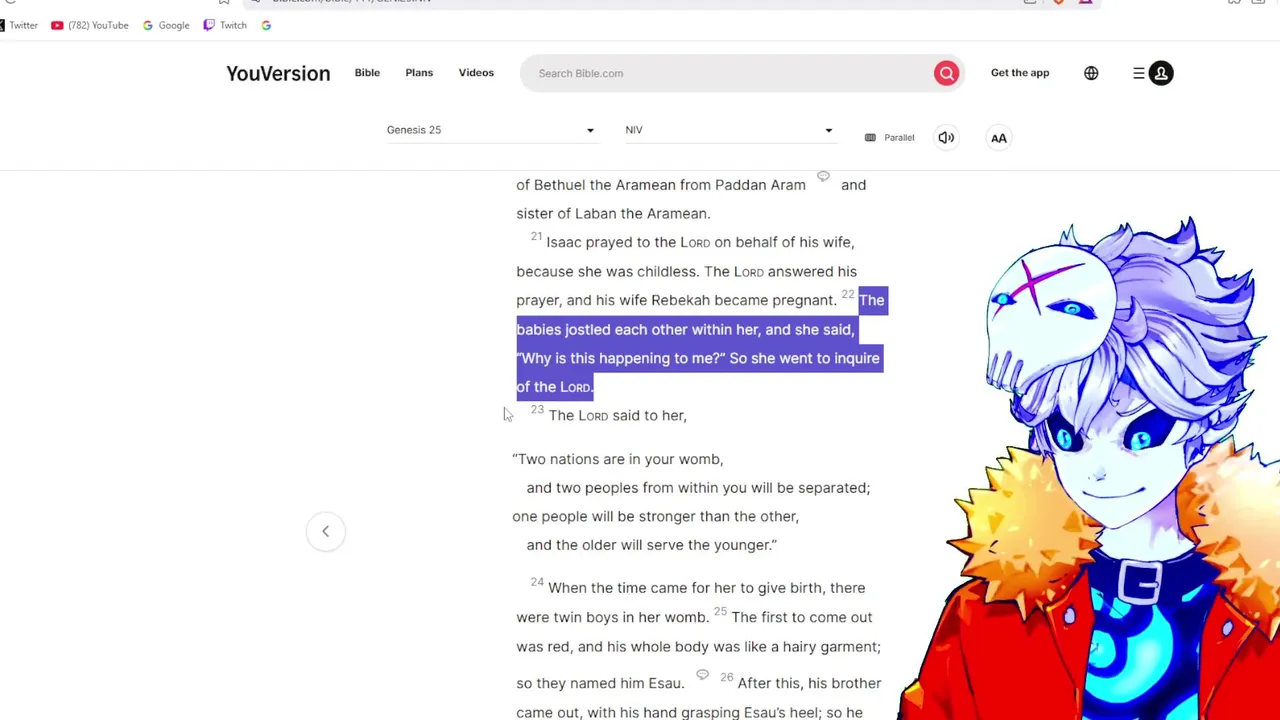This screenshot has height=720, width=1280.
Task: Open Twitter bookmark
Action: (x=19, y=25)
